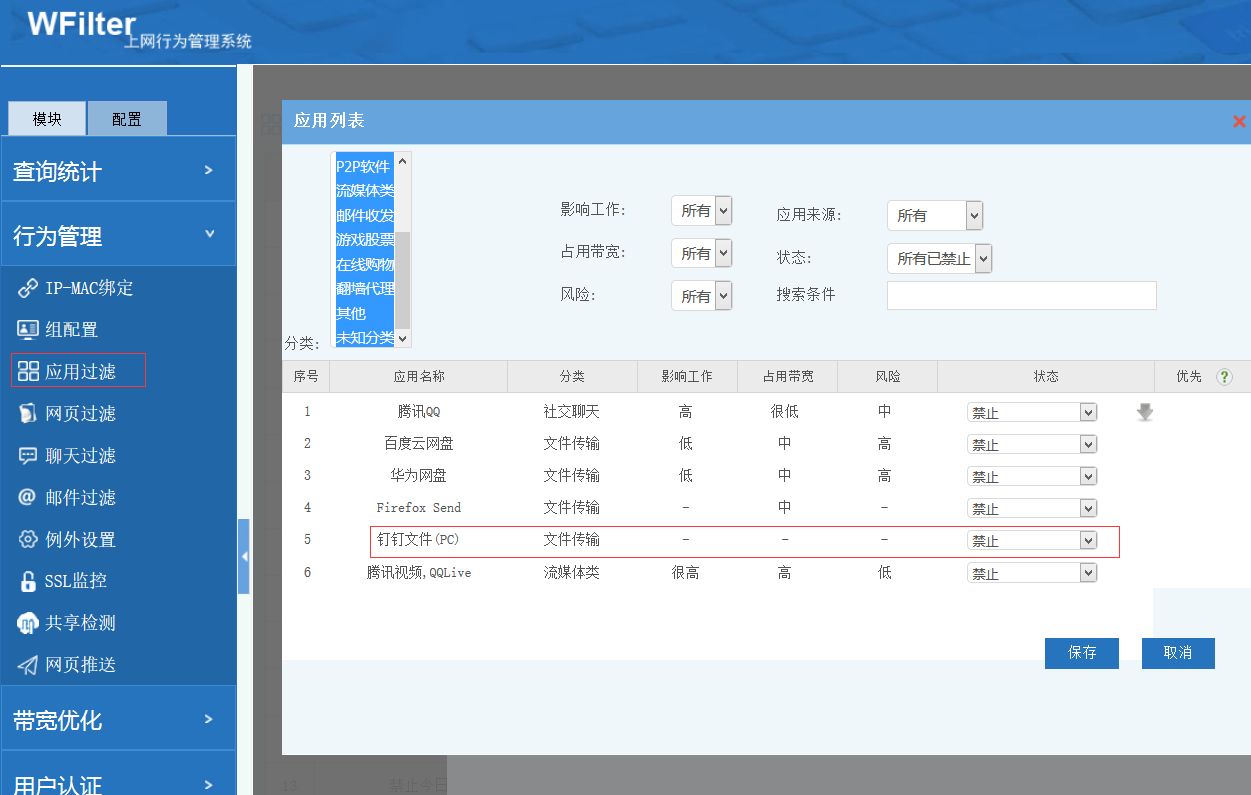Open the 状态 filter dropdown showing 所有已禁止

[x=939, y=258]
